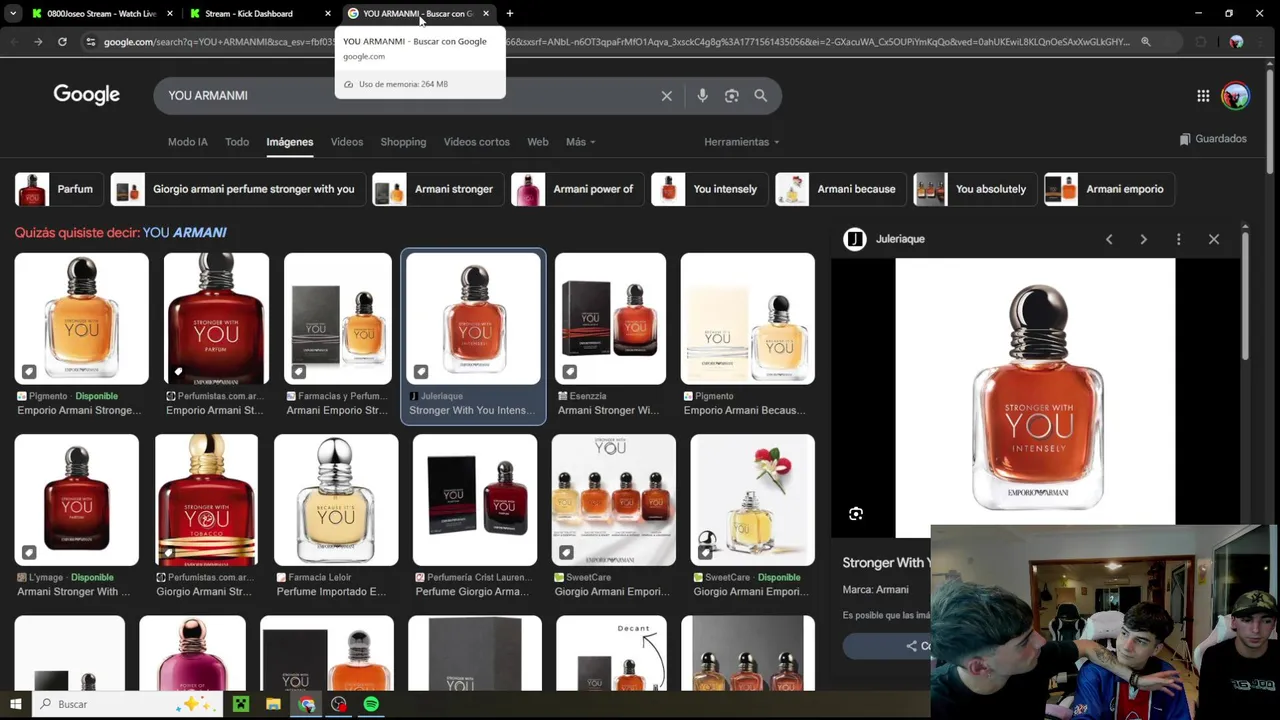Image resolution: width=1280 pixels, height=720 pixels.
Task: Open Guardados saved items
Action: click(x=1212, y=139)
